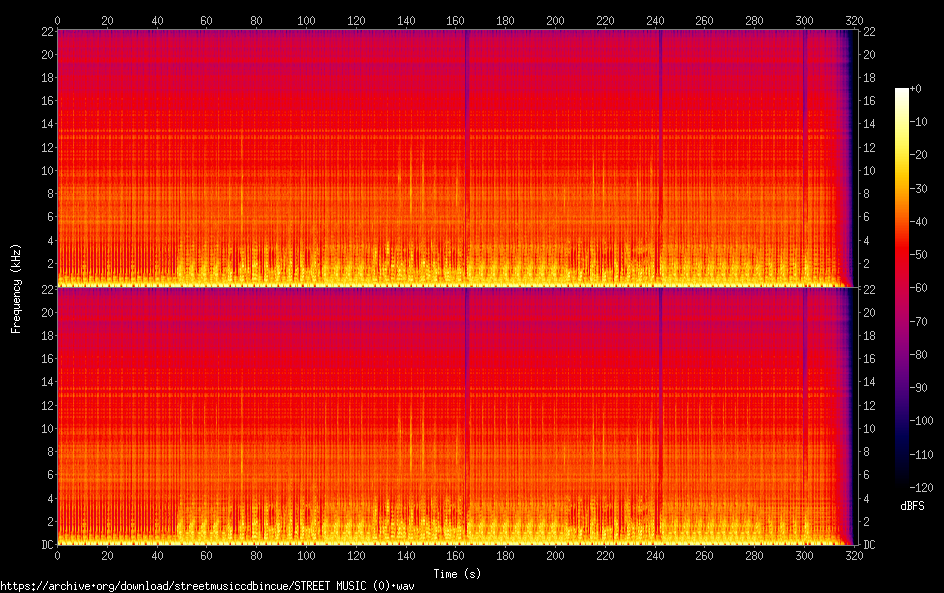Click the "-60" color scale value

click(x=918, y=288)
